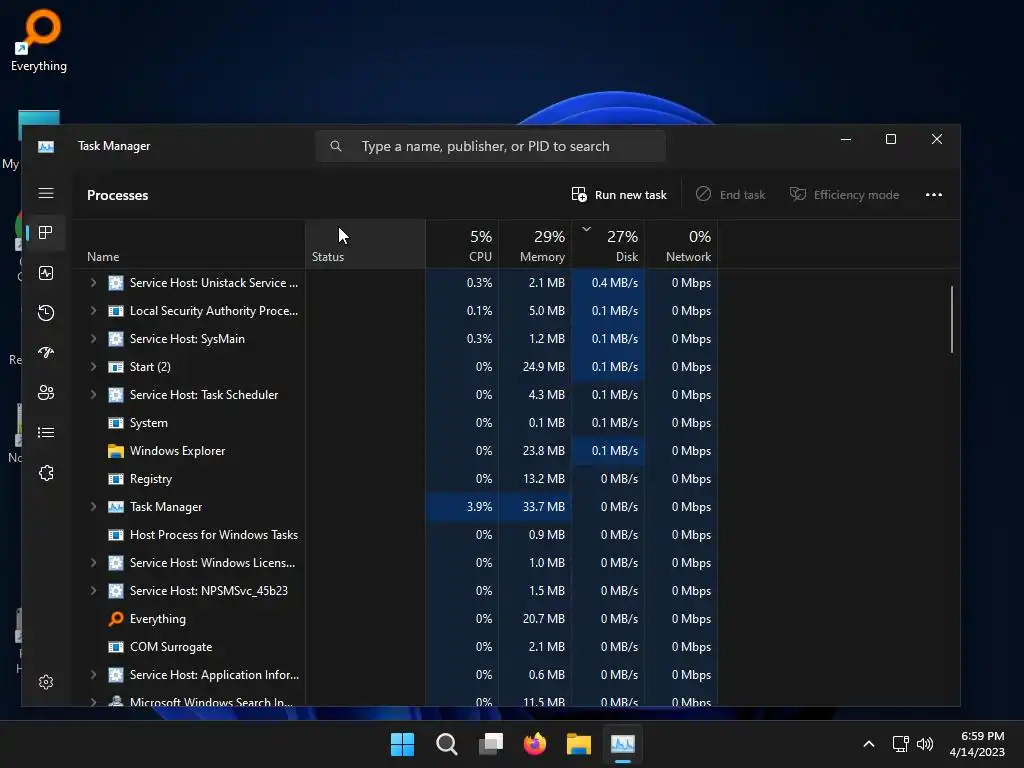Select the Processes sidebar icon

pyautogui.click(x=46, y=233)
